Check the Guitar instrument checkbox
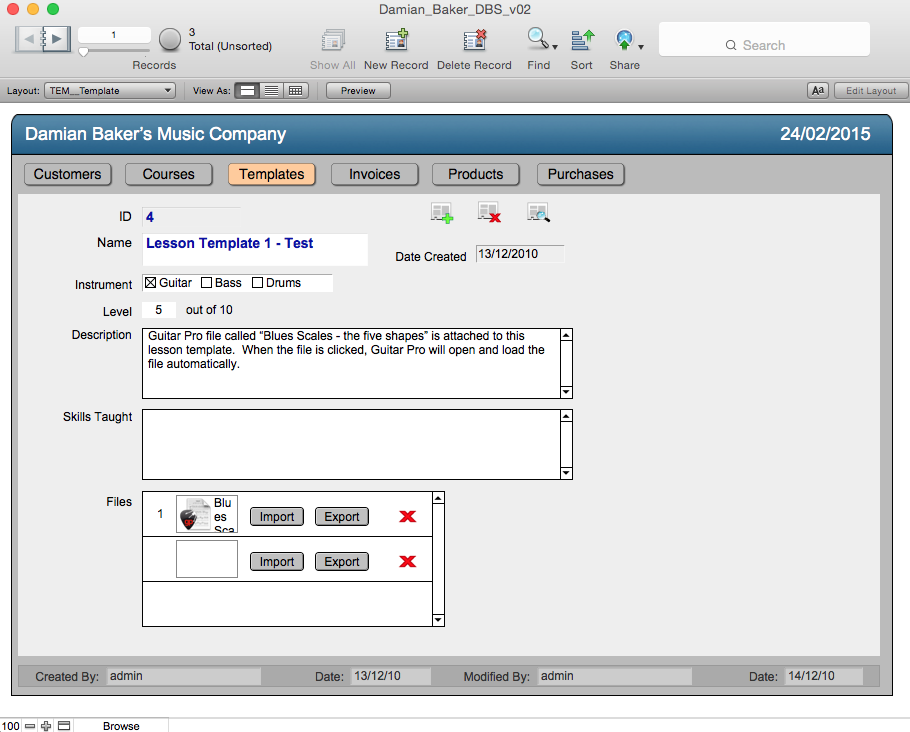Screen dimensions: 910x732 point(151,283)
